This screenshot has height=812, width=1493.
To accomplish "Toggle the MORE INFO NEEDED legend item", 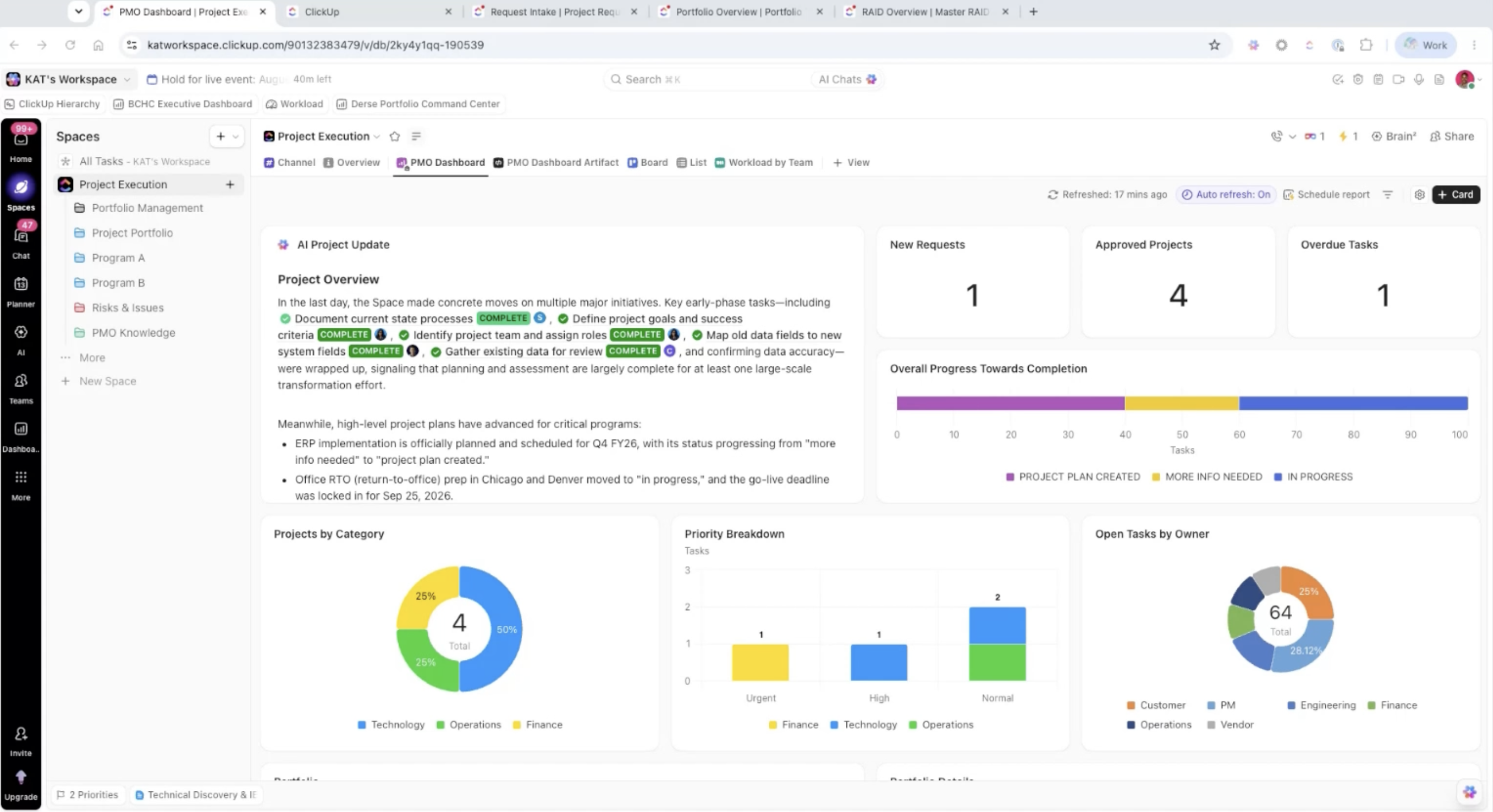I will click(1207, 477).
